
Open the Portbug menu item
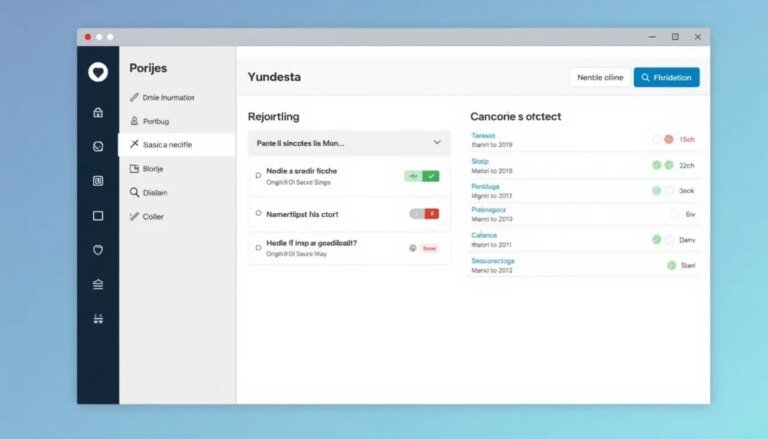pyautogui.click(x=176, y=121)
